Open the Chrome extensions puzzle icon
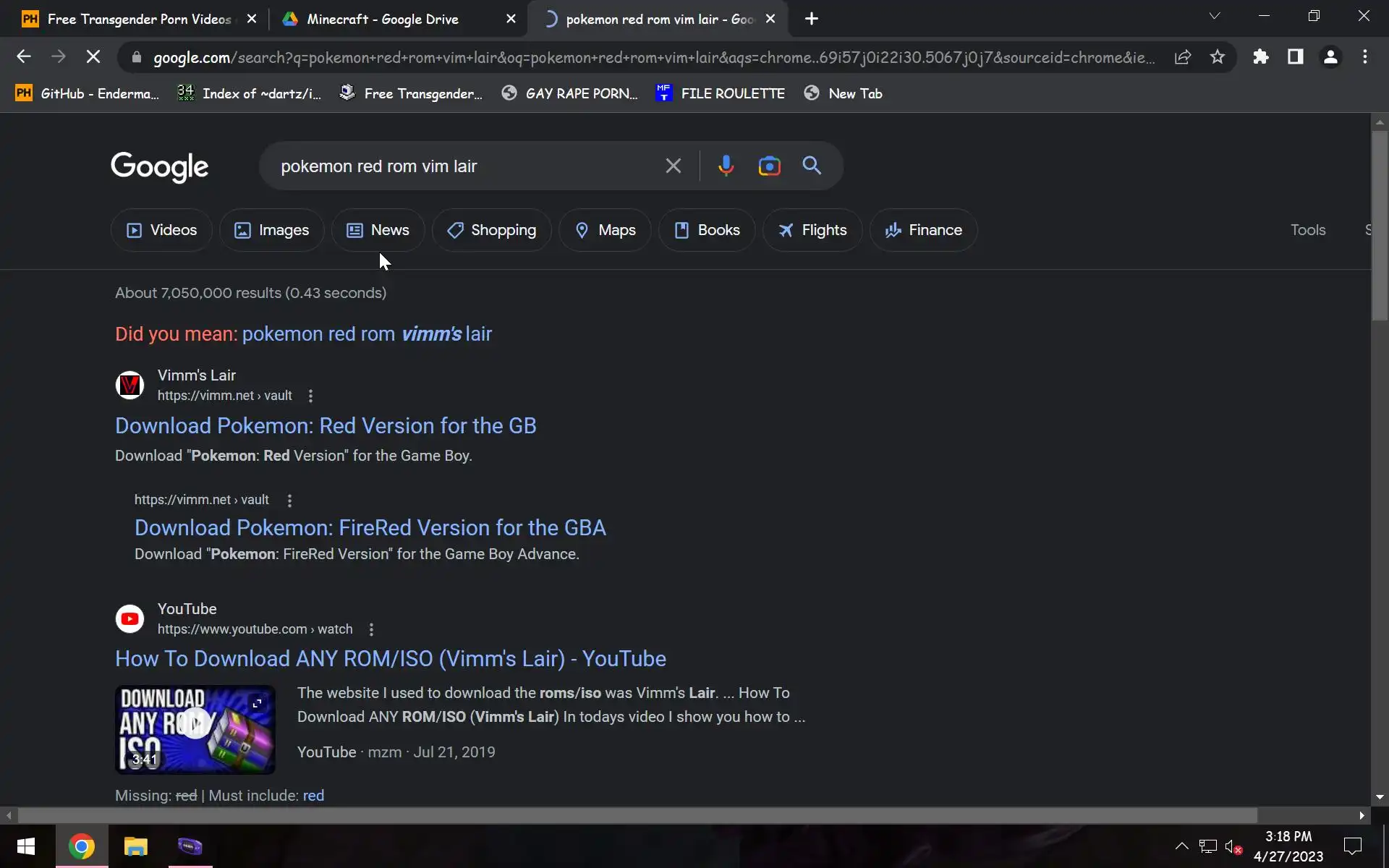Image resolution: width=1389 pixels, height=868 pixels. 1260,57
